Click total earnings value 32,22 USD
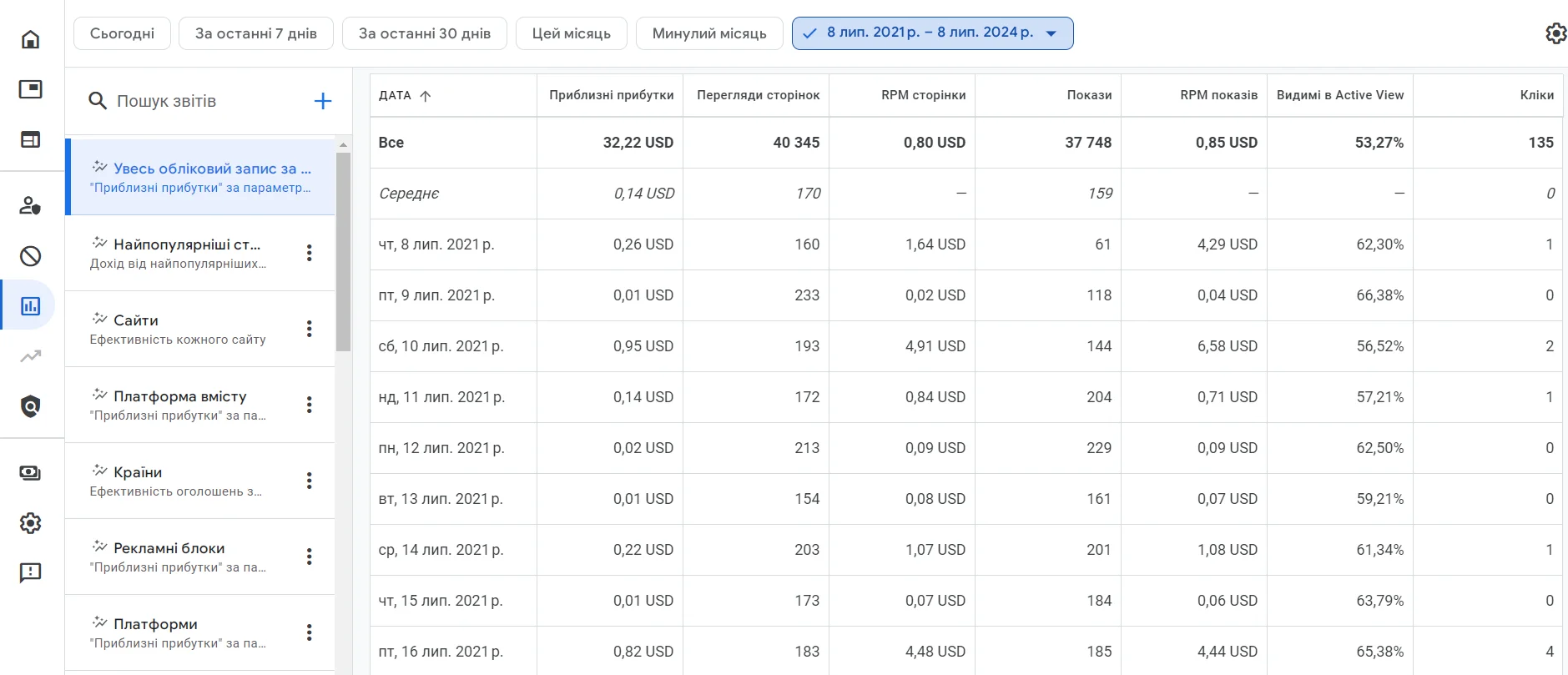Image resolution: width=1568 pixels, height=675 pixels. click(x=638, y=143)
